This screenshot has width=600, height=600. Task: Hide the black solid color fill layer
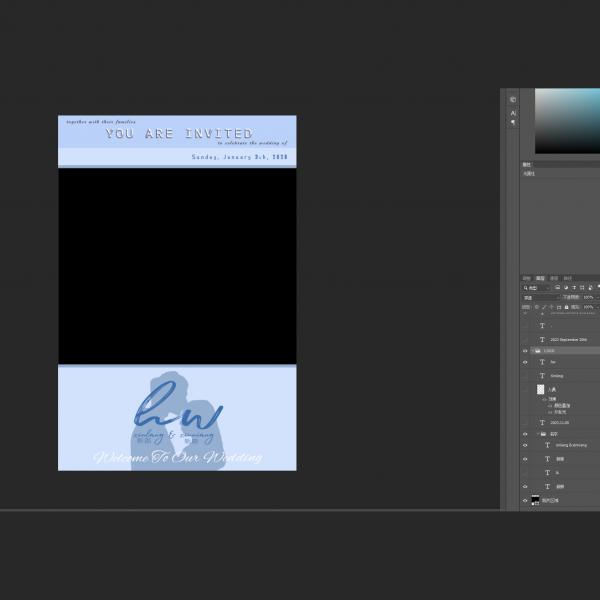[x=525, y=500]
